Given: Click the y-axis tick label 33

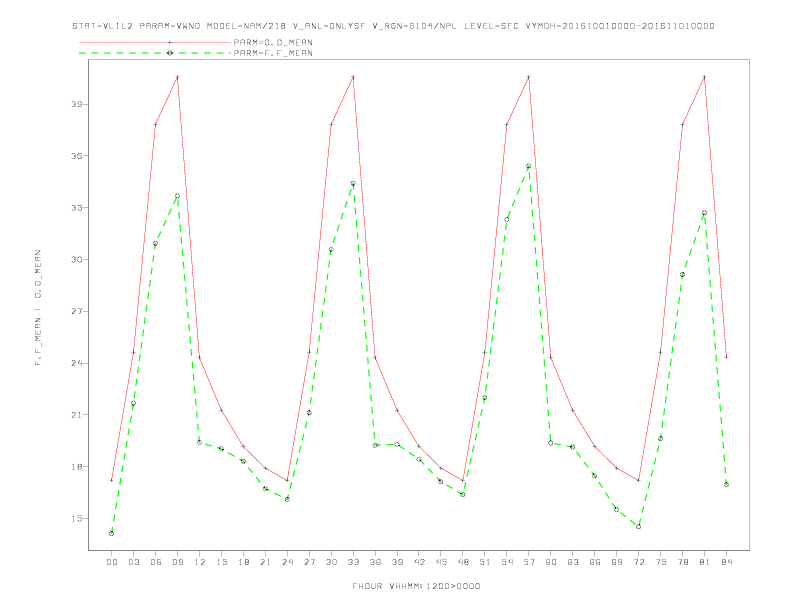Looking at the screenshot, I should tap(76, 208).
